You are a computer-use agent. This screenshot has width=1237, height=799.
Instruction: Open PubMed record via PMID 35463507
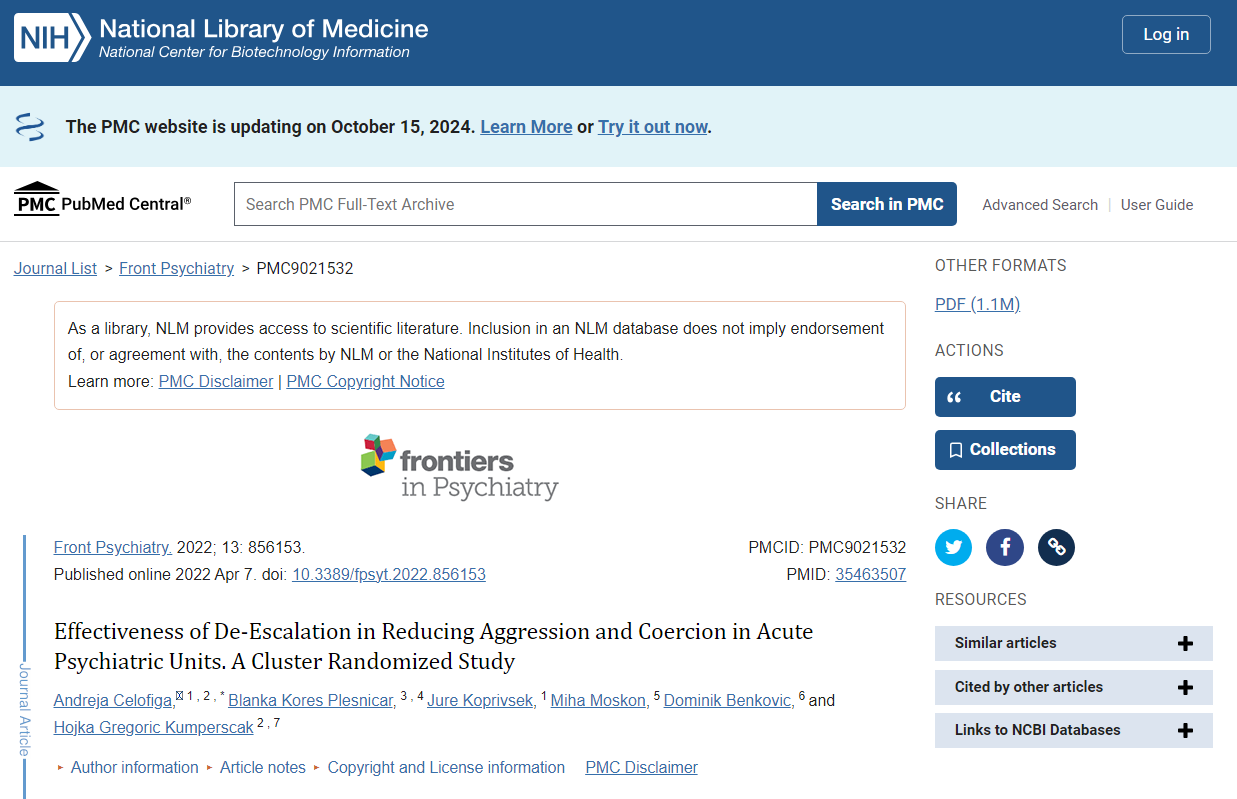pyautogui.click(x=871, y=574)
